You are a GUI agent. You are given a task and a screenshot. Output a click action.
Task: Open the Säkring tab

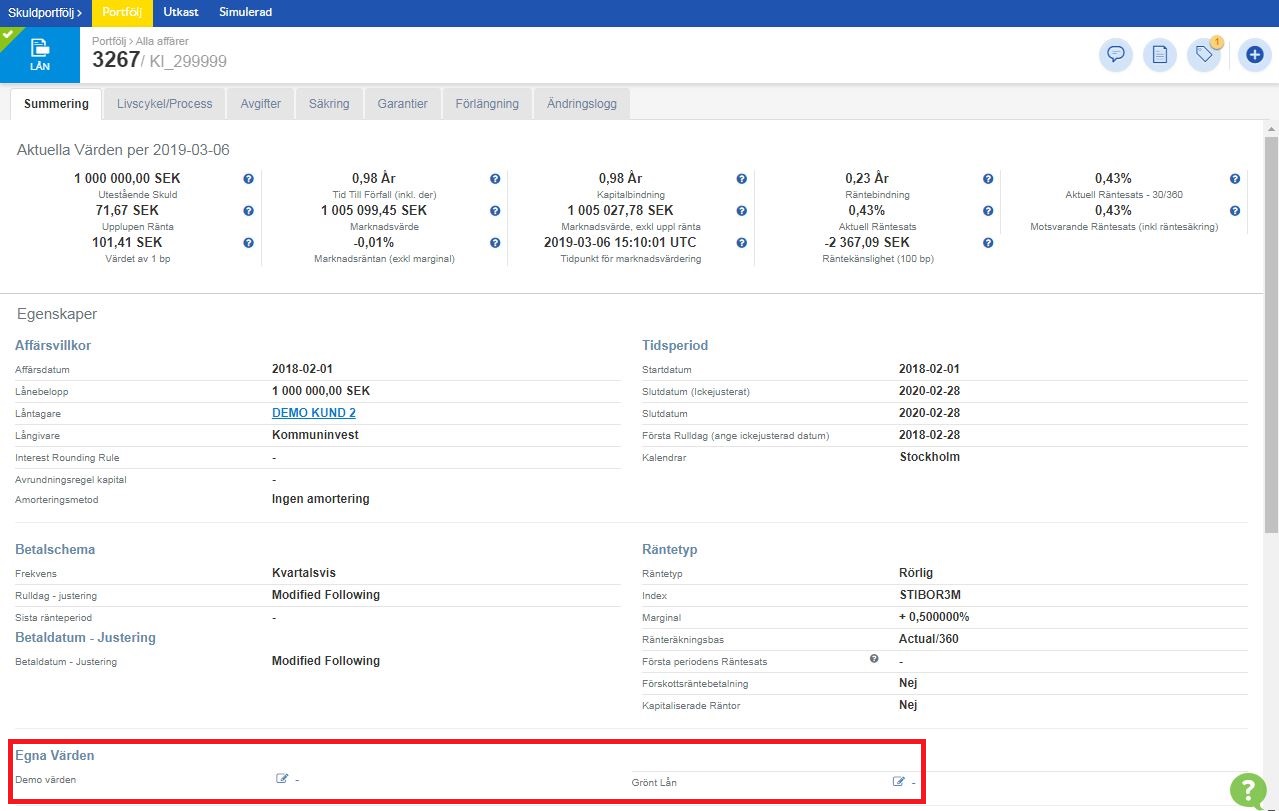pos(329,103)
